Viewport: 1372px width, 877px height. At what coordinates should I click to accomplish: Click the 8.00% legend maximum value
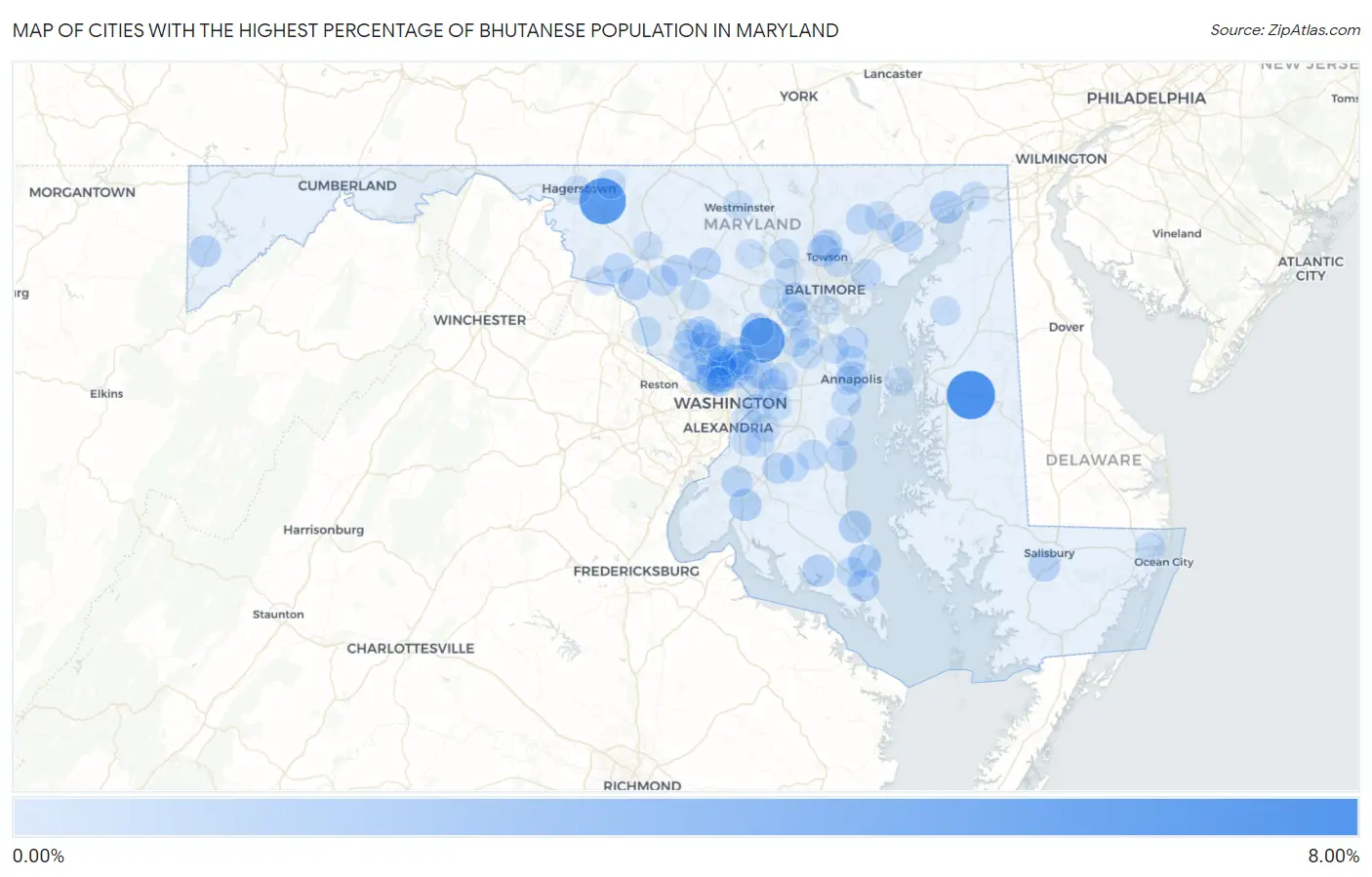point(1333,856)
